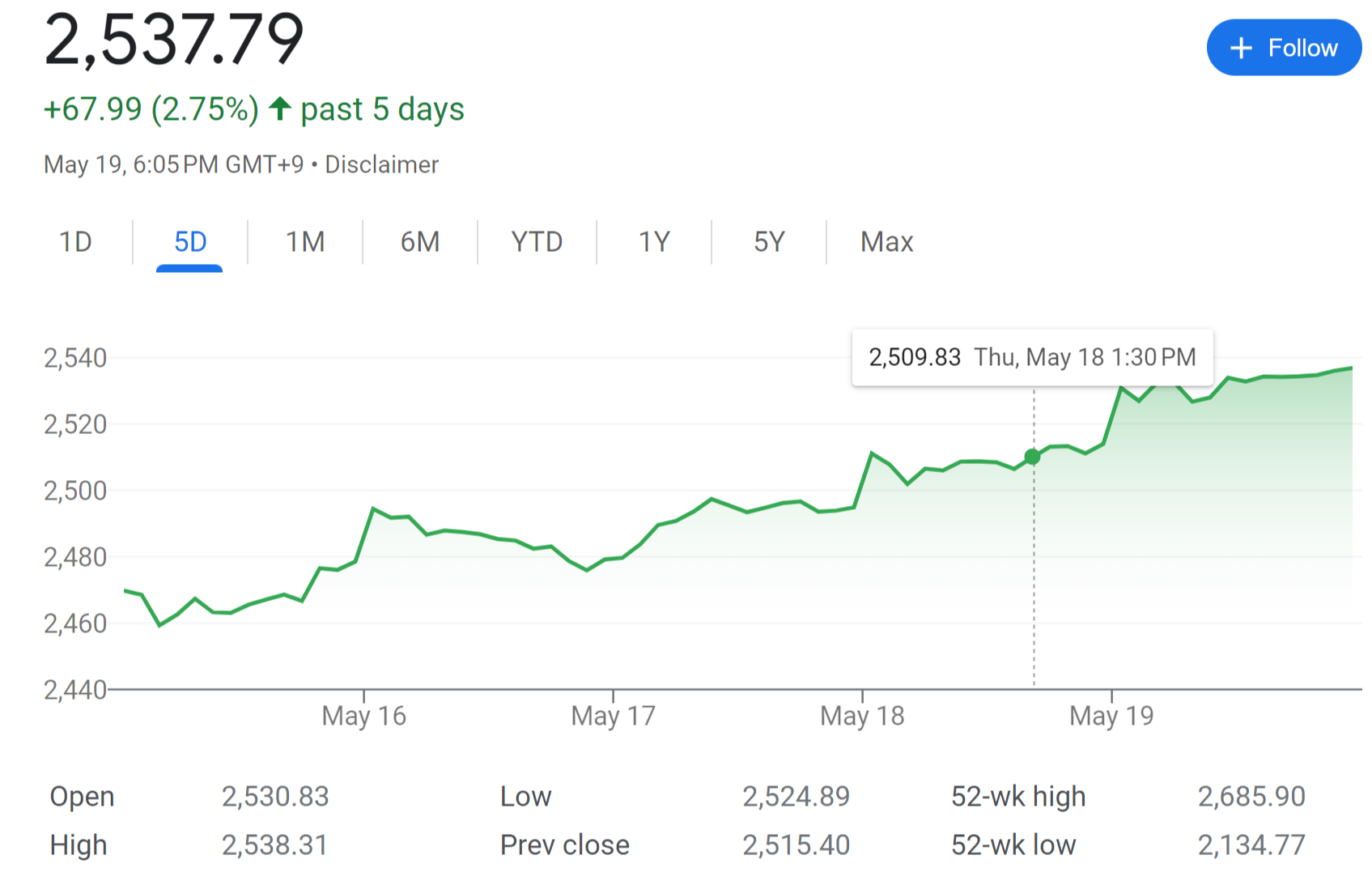Image resolution: width=1372 pixels, height=885 pixels.
Task: Switch to the 1D range tab
Action: point(75,241)
